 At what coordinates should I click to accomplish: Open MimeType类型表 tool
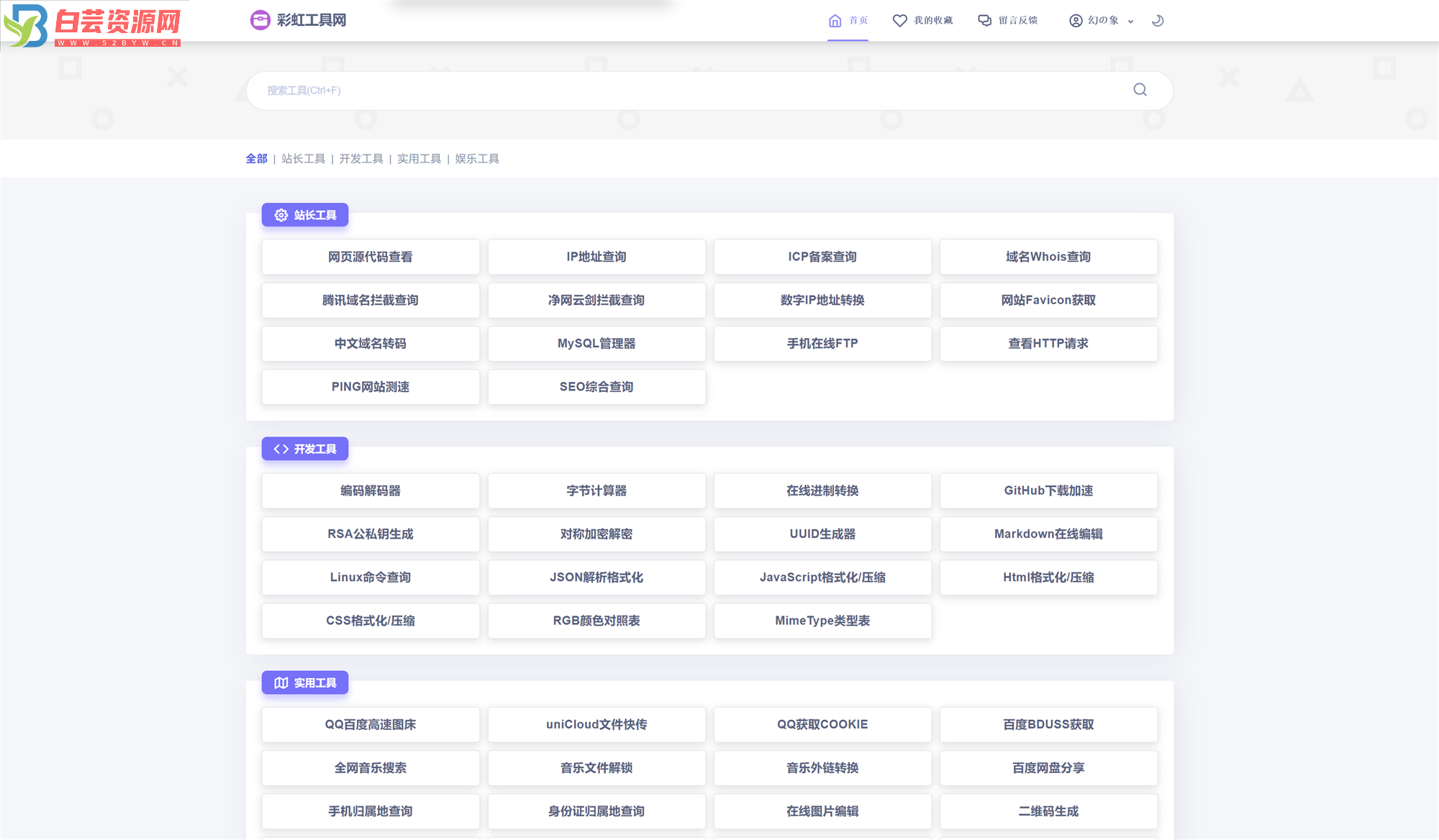[822, 621]
